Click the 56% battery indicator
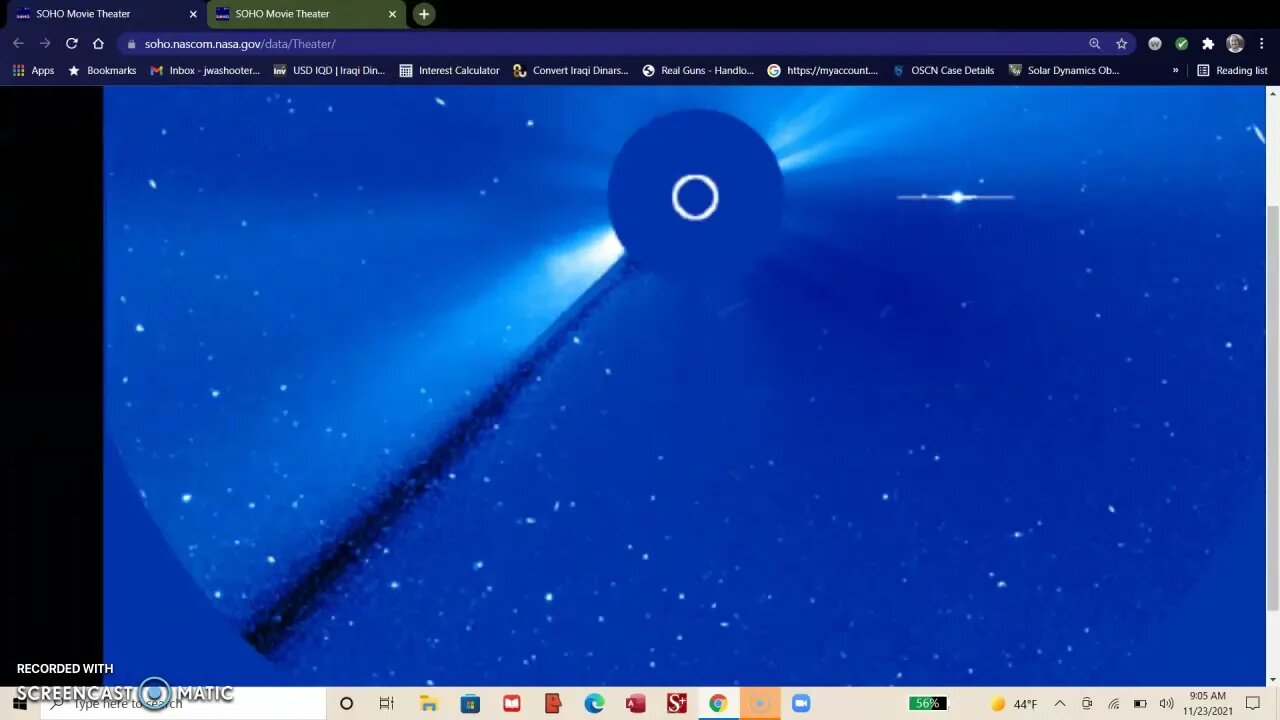This screenshot has width=1280, height=720. 927,703
